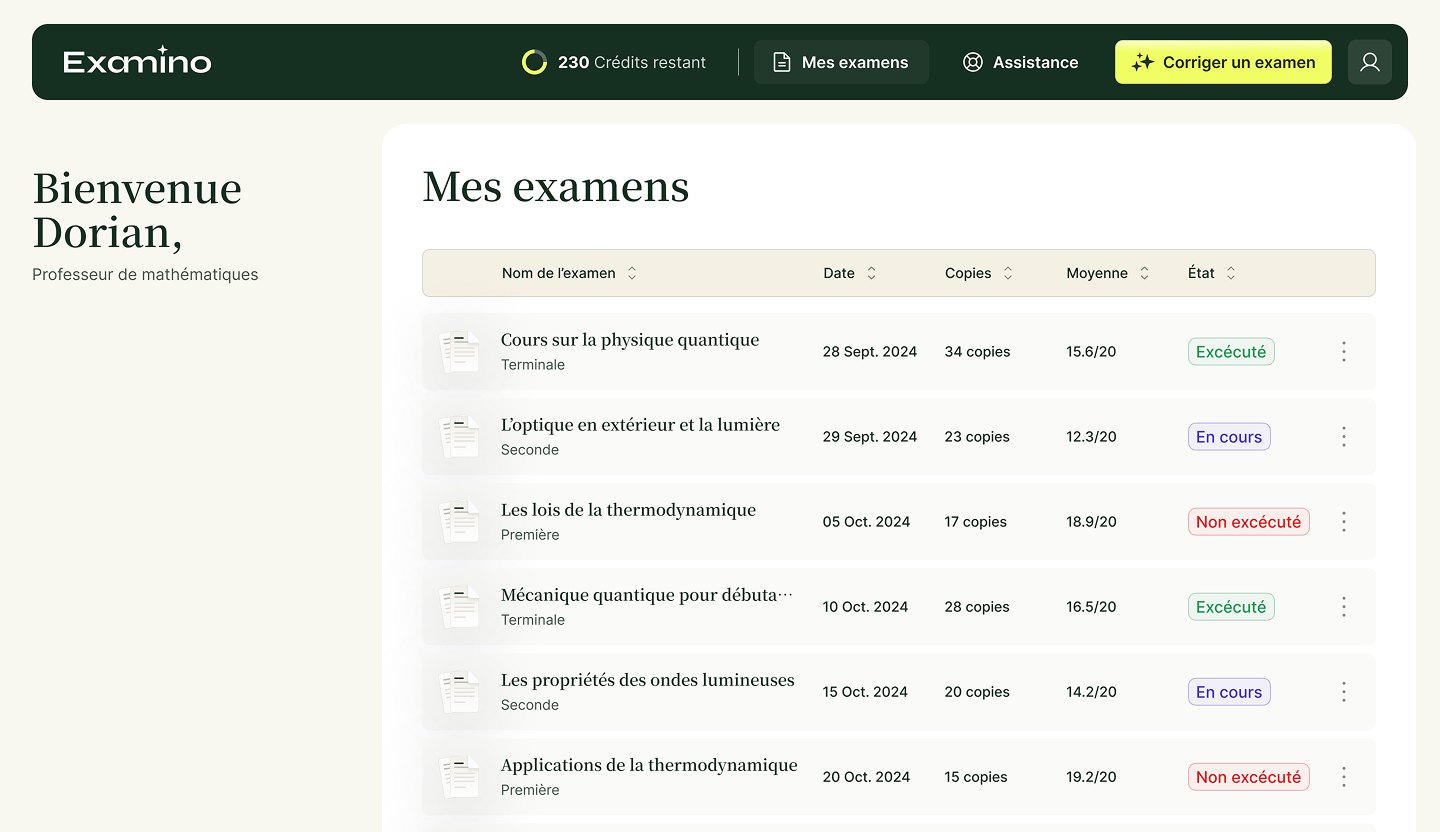Click the credits remaining ring icon
Image resolution: width=1440 pixels, height=832 pixels.
pos(535,62)
